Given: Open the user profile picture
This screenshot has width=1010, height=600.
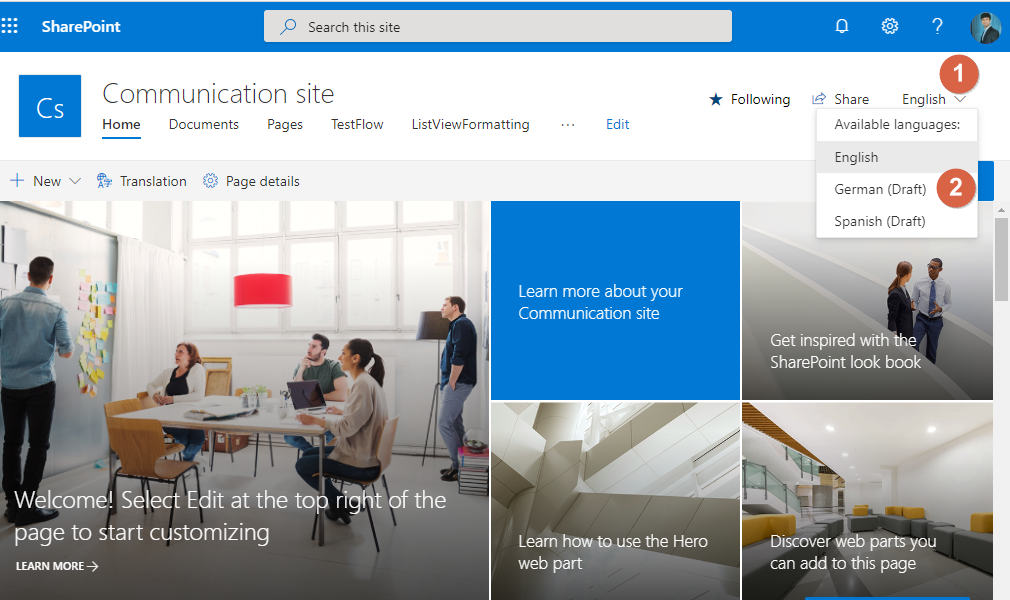Looking at the screenshot, I should (986, 27).
